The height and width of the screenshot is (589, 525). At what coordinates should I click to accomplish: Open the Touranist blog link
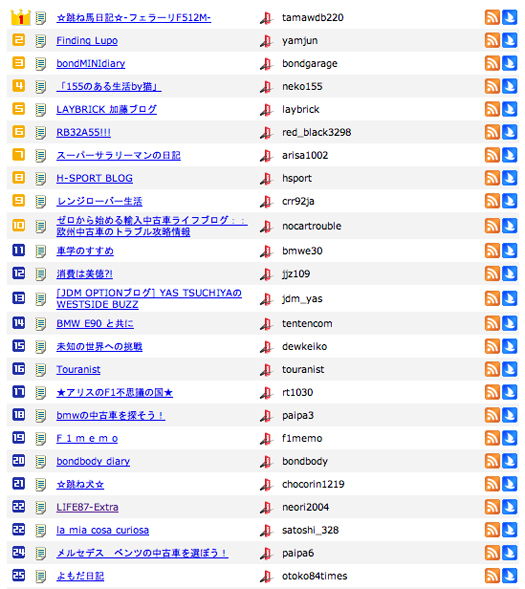pyautogui.click(x=78, y=369)
